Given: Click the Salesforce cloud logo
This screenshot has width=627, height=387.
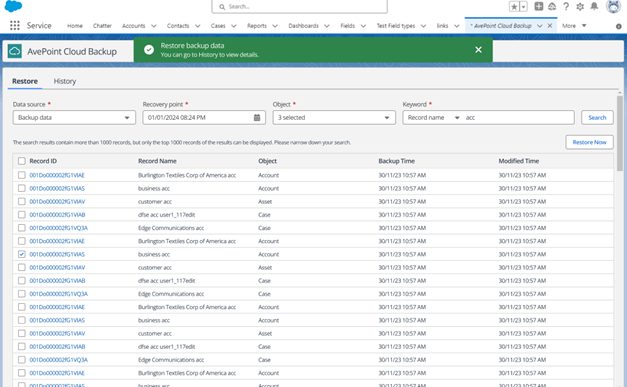Looking at the screenshot, I should click(13, 6).
